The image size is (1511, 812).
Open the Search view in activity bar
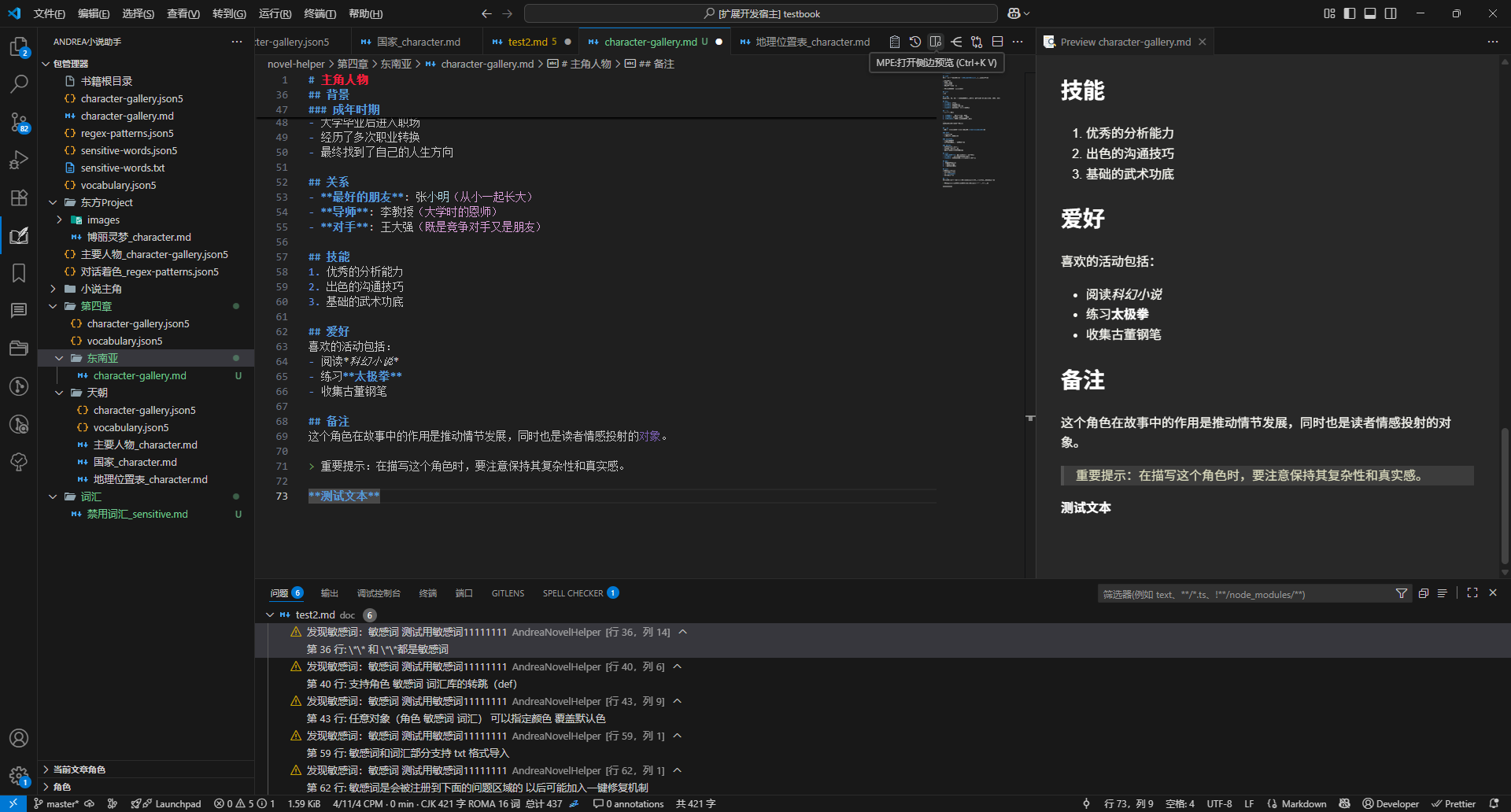coord(19,83)
